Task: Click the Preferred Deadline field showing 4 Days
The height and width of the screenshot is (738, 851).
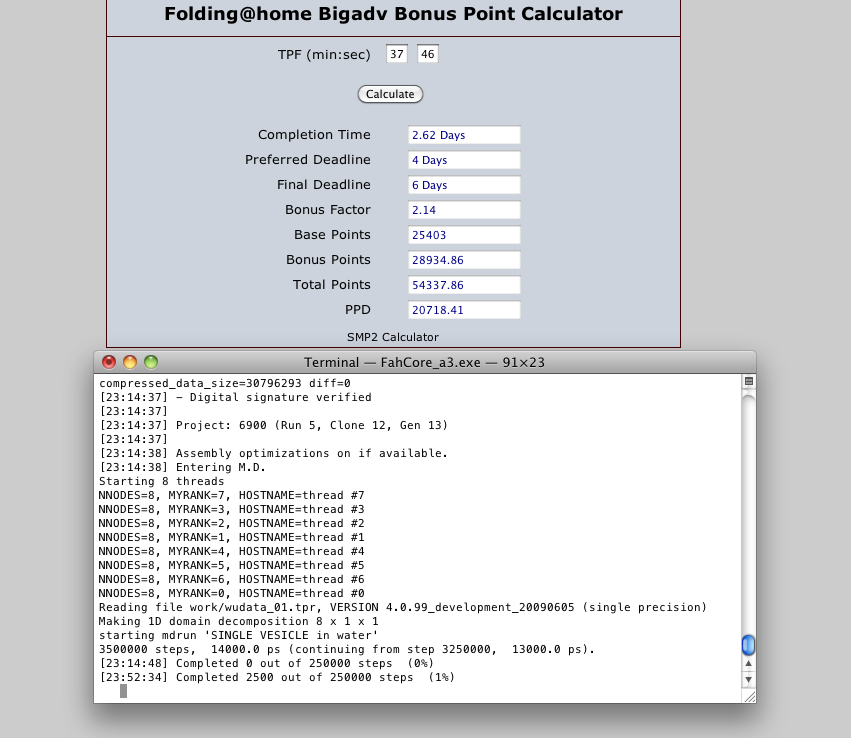Action: point(464,160)
